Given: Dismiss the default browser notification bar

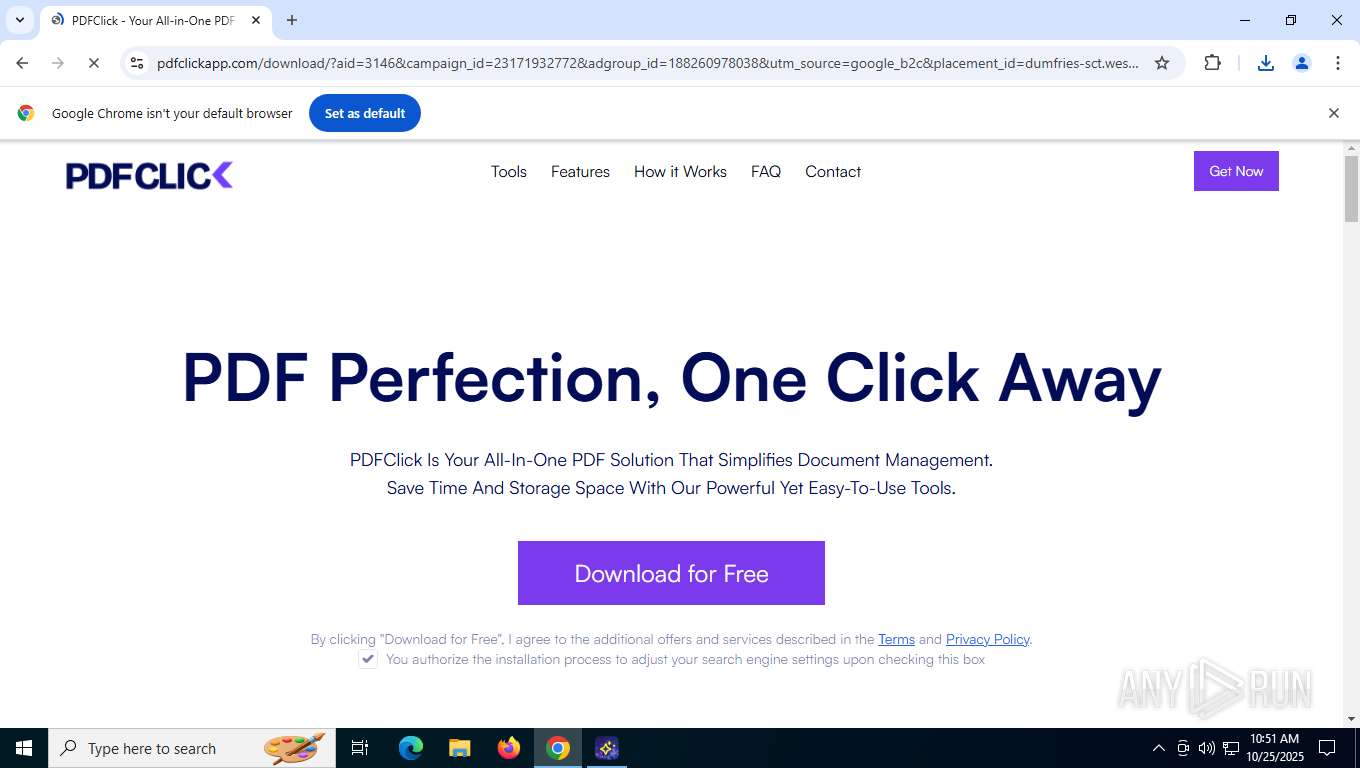Looking at the screenshot, I should (1333, 113).
